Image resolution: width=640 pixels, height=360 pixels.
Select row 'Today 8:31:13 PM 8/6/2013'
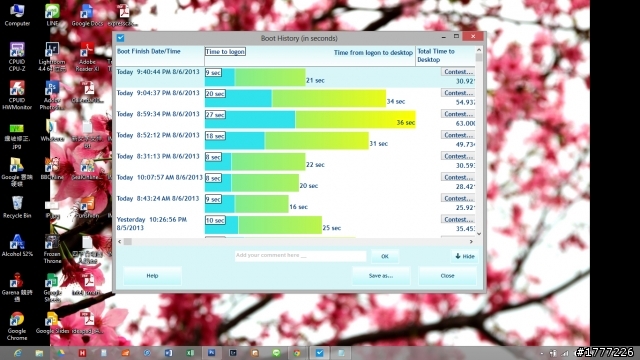click(296, 161)
